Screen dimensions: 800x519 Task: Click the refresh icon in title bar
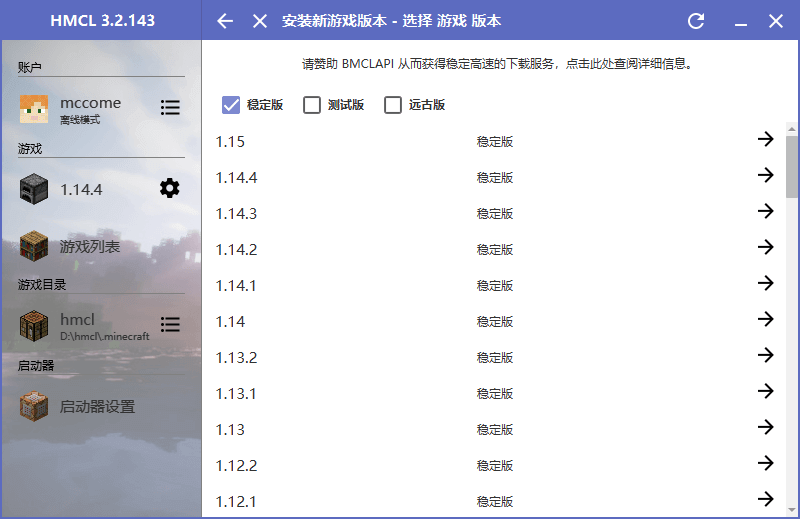[x=696, y=21]
